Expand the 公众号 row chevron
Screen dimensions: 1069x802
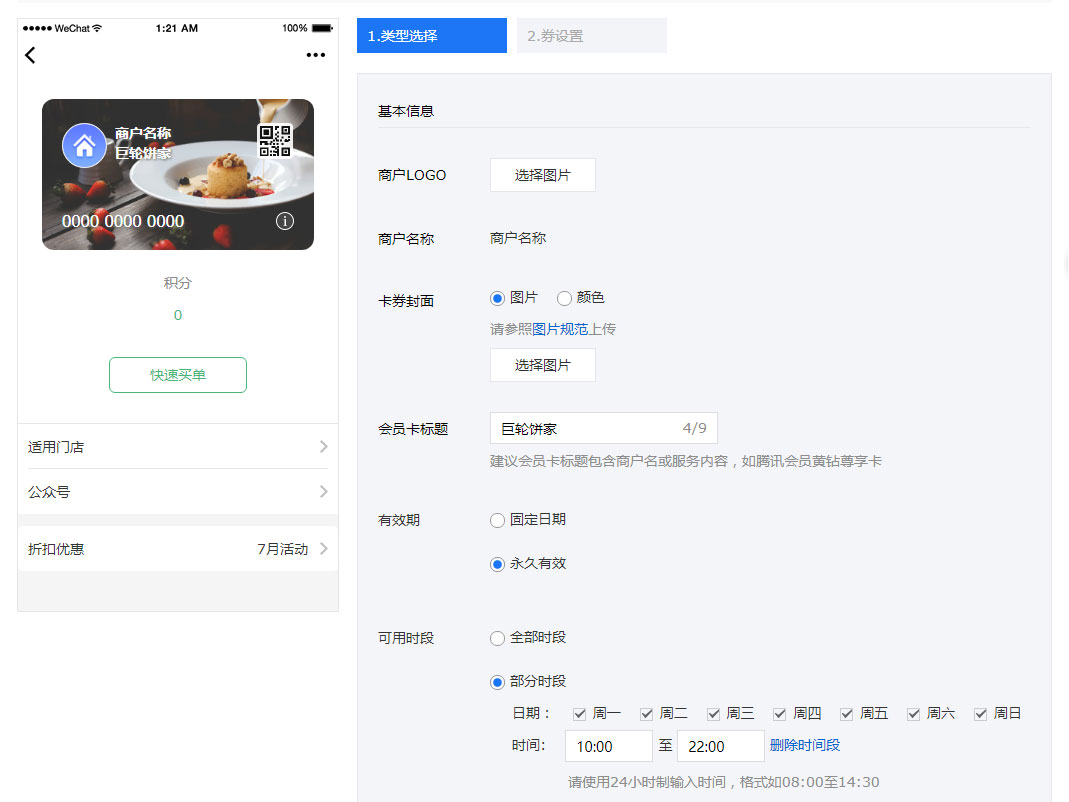[323, 492]
